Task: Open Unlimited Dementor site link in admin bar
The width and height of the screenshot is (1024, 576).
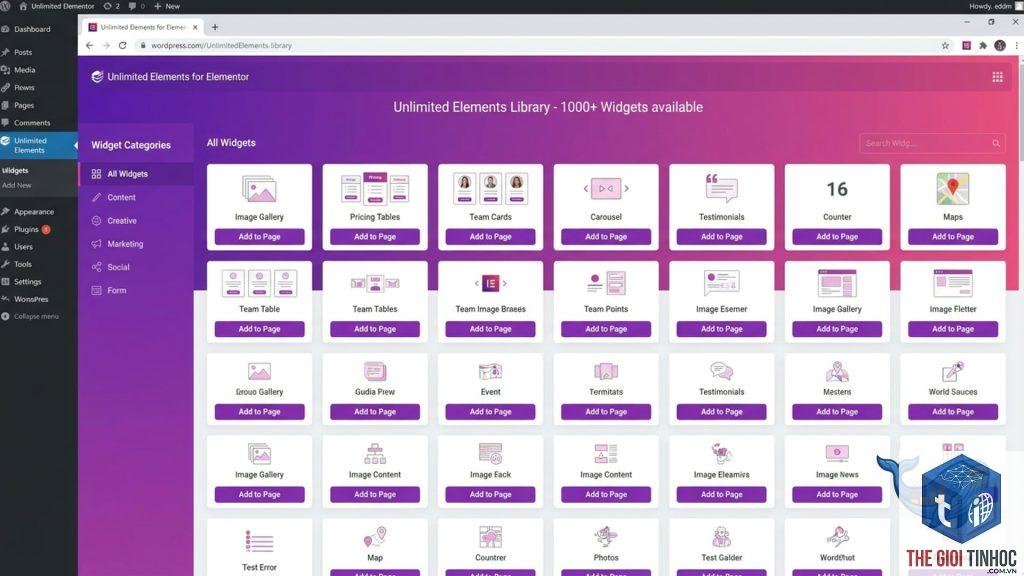Action: click(57, 6)
